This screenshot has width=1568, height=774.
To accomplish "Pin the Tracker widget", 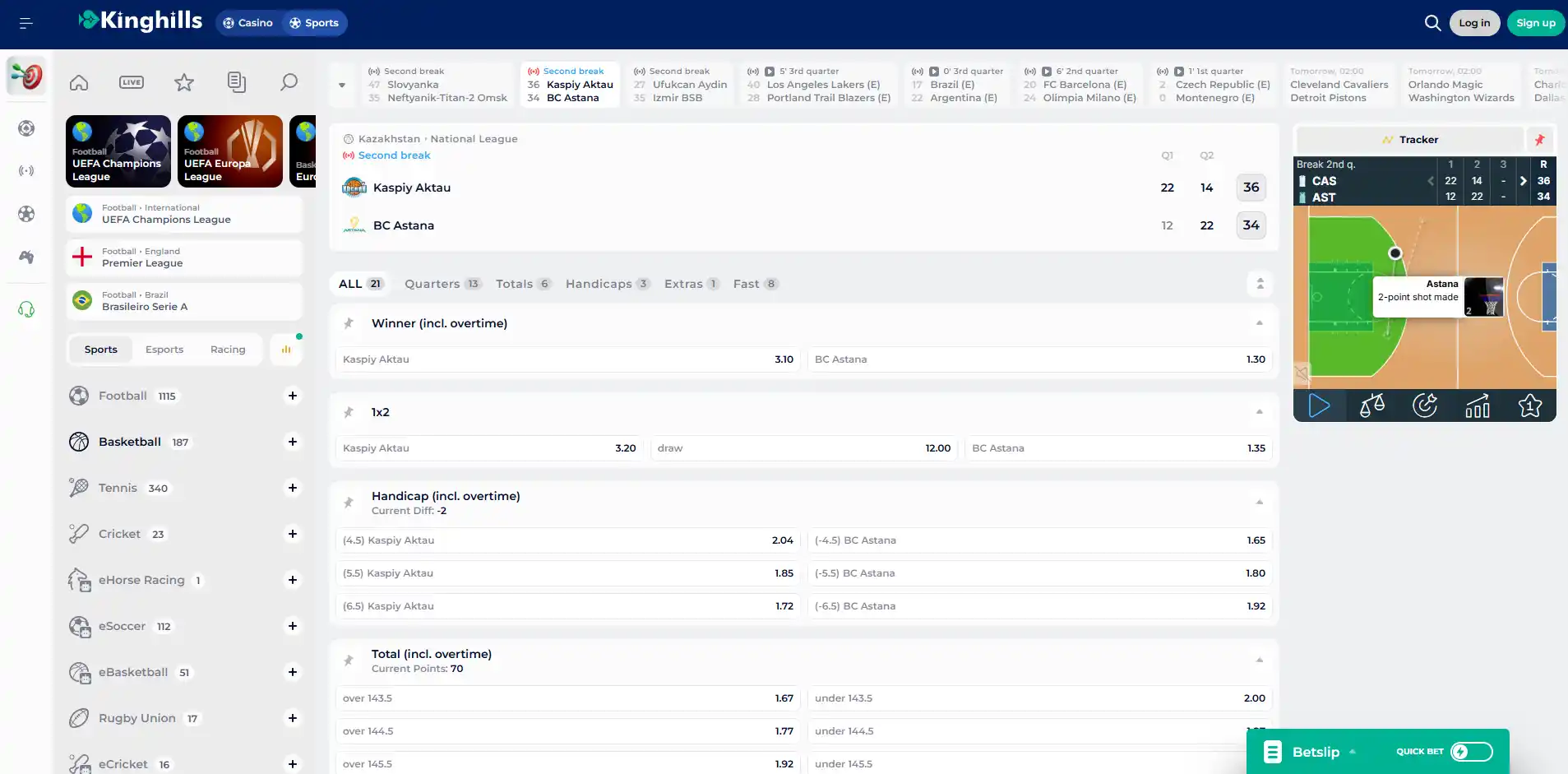I will point(1539,140).
